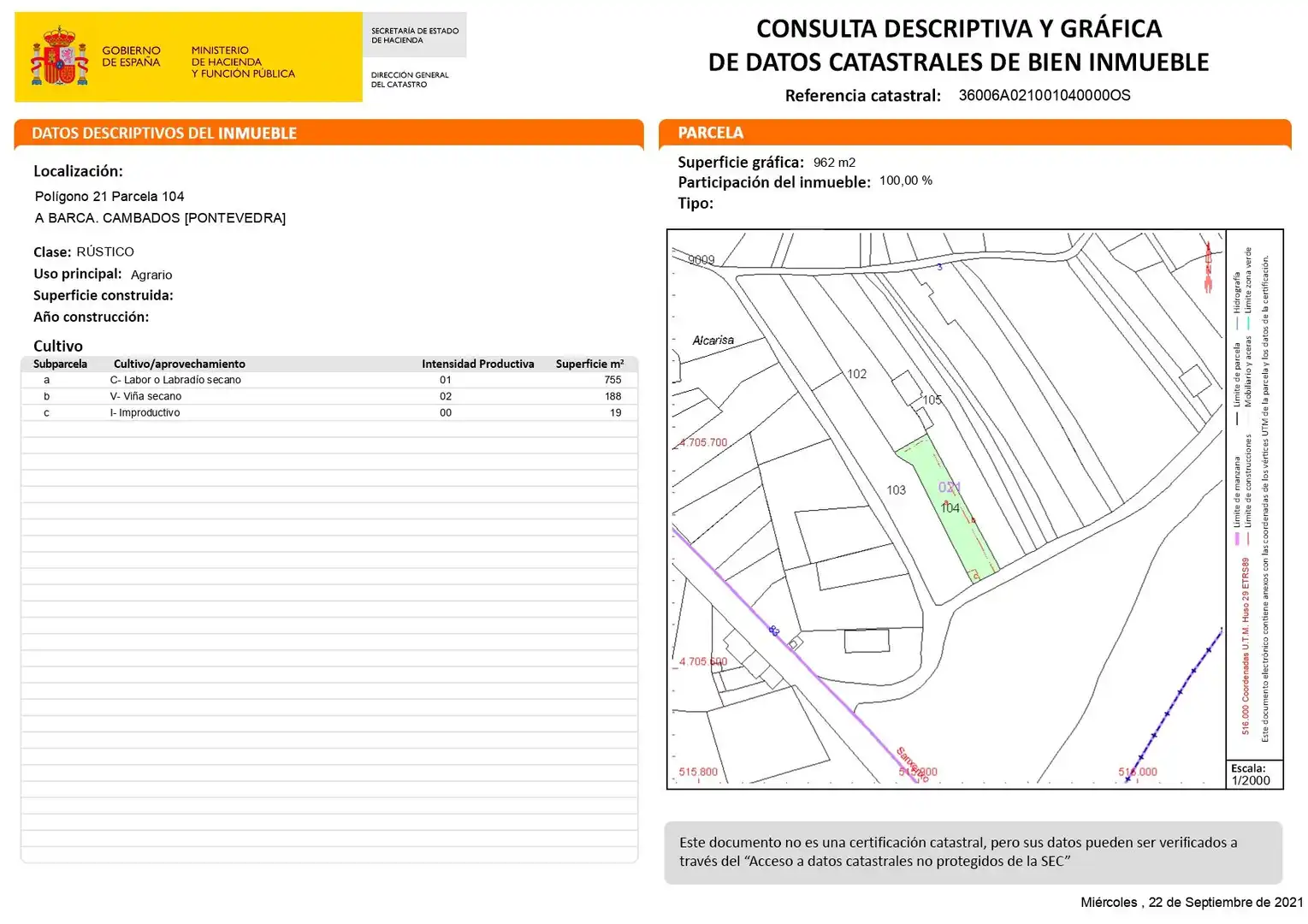Click the "Cultivo/aprovechamiento" column header

tap(179, 364)
